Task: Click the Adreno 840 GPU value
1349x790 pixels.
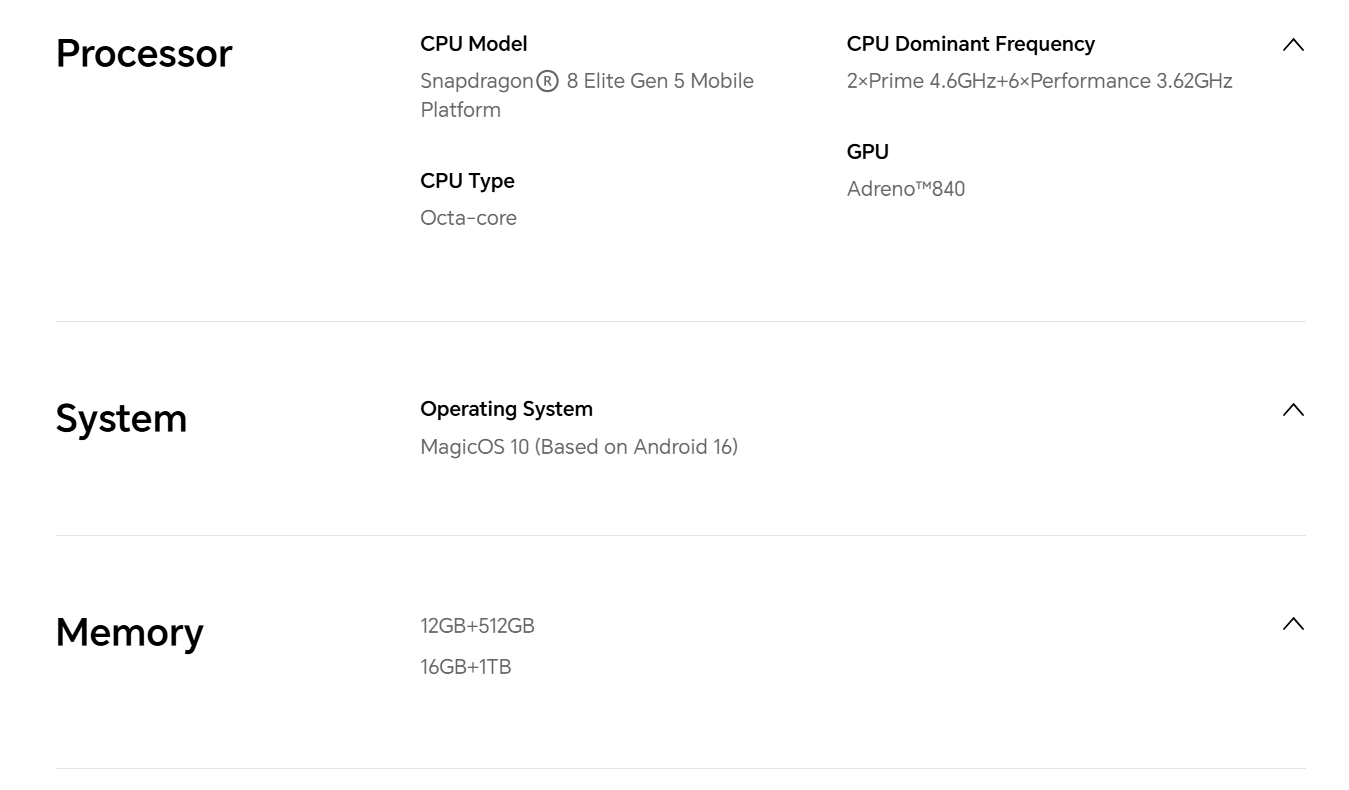Action: pyautogui.click(x=905, y=189)
